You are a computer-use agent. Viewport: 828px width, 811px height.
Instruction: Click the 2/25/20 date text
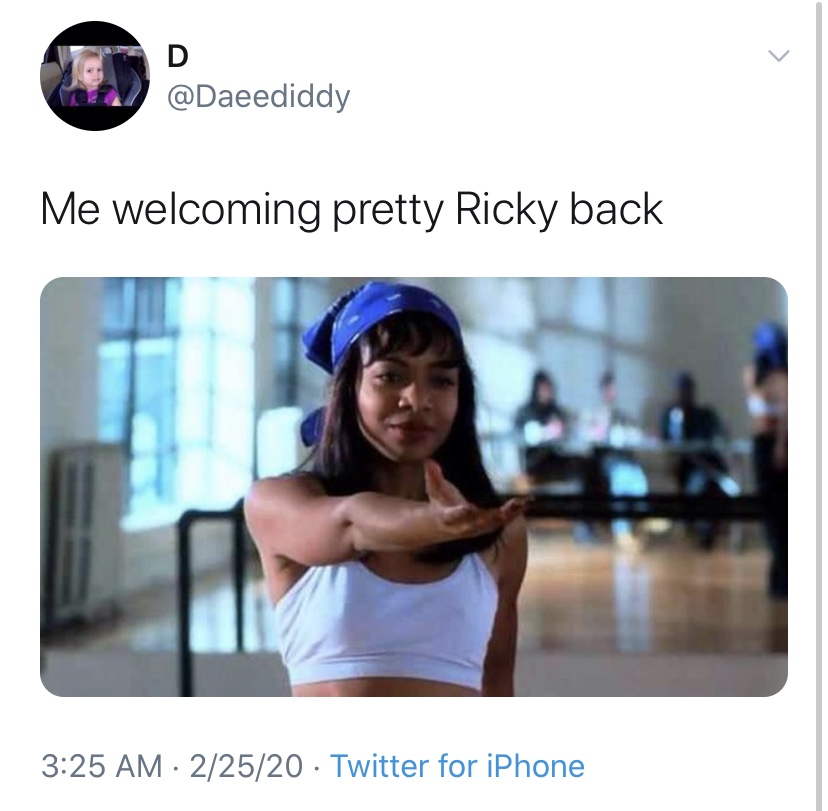click(246, 766)
